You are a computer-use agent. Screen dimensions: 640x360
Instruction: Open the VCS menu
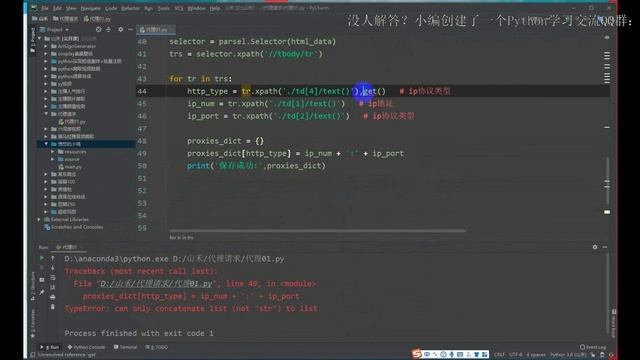(x=179, y=8)
